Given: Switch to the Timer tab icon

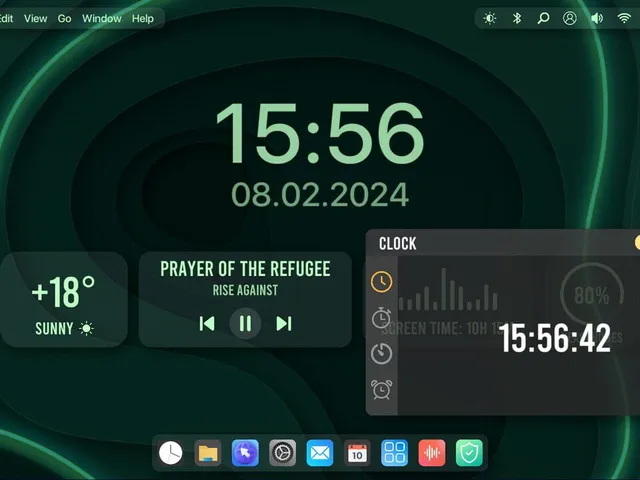Looking at the screenshot, I should point(381,353).
